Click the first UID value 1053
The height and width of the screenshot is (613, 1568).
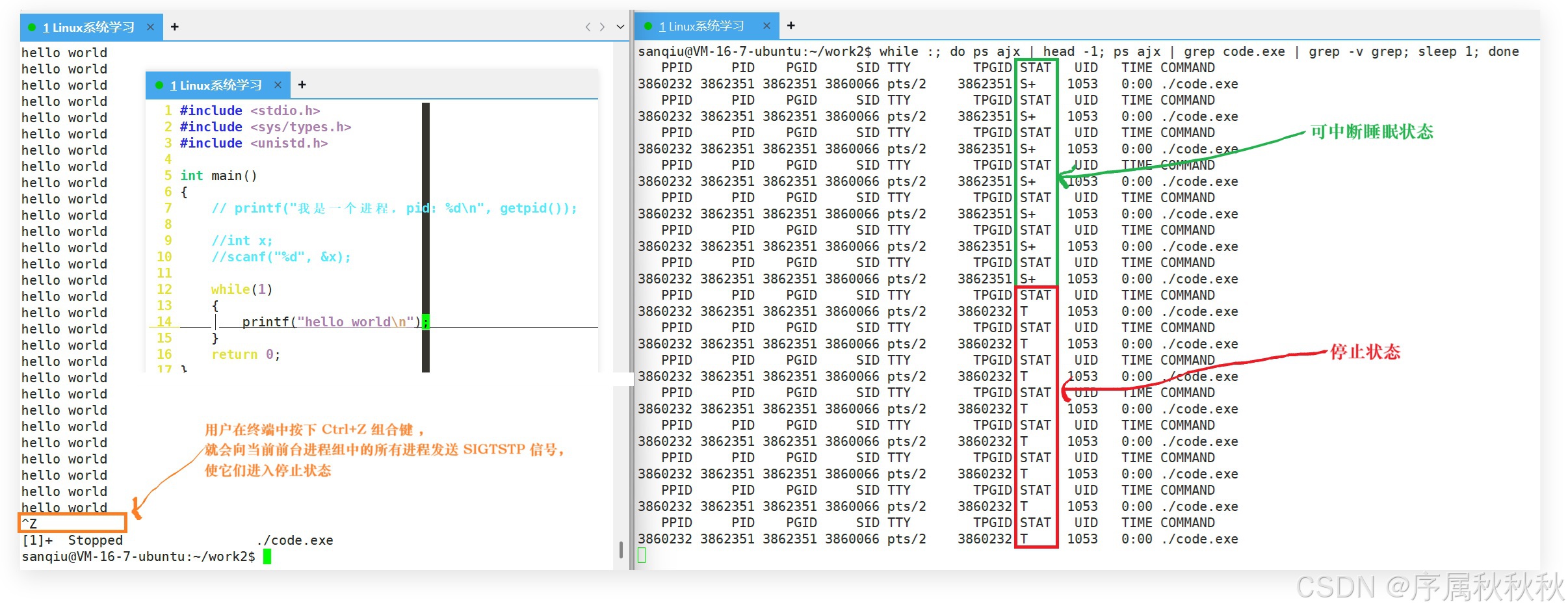point(1082,84)
